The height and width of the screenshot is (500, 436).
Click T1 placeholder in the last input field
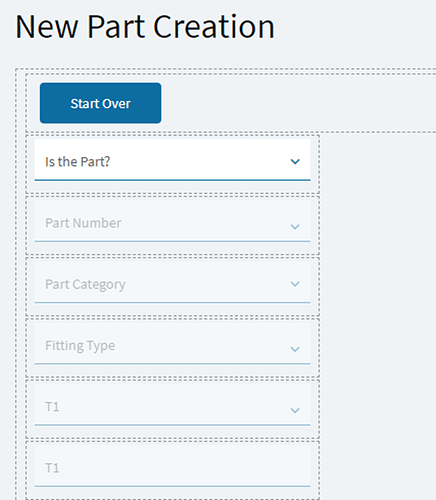coord(52,468)
